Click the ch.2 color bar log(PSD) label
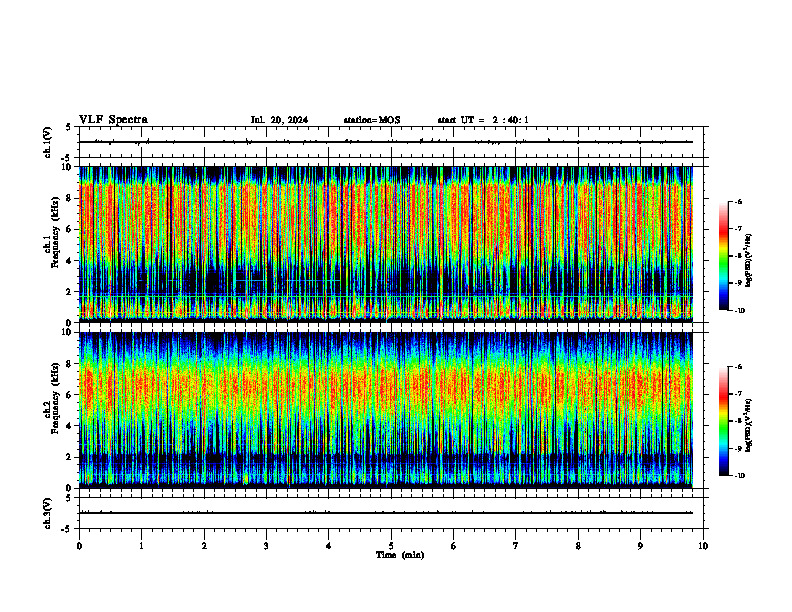Viewport: 792px width, 612px height. [749, 426]
